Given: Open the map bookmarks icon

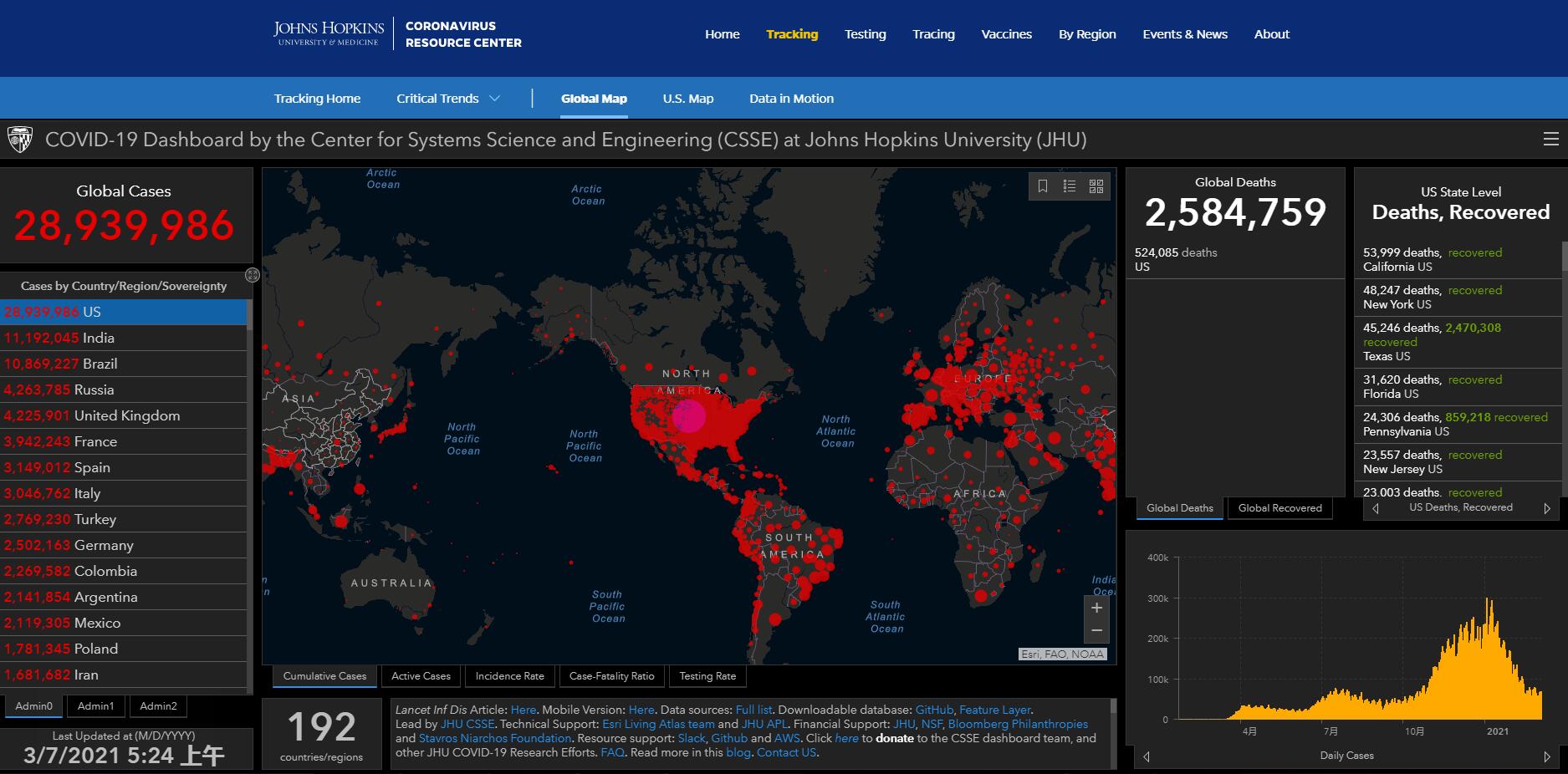Looking at the screenshot, I should pos(1043,186).
